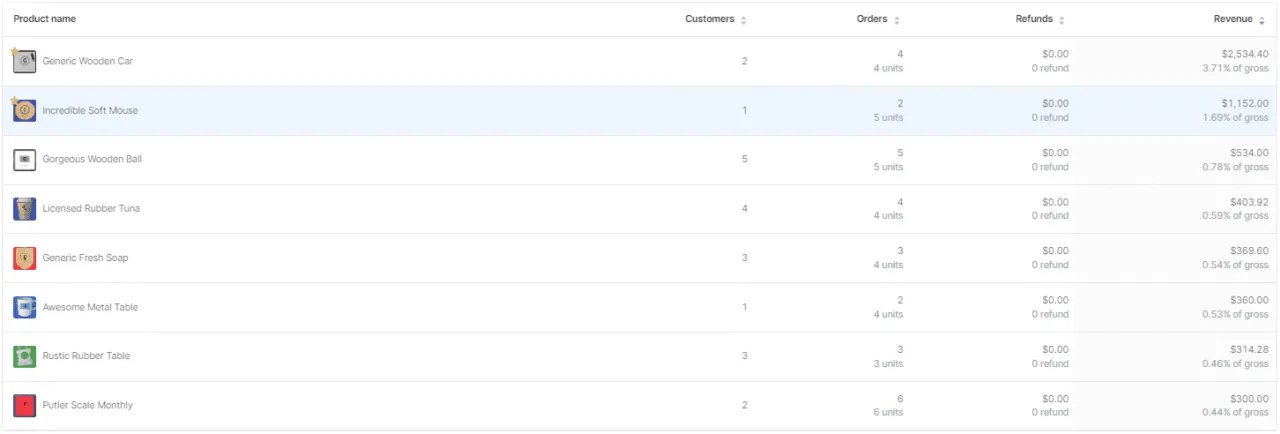Sort by the Customers column arrows
The width and height of the screenshot is (1280, 434).
743,20
